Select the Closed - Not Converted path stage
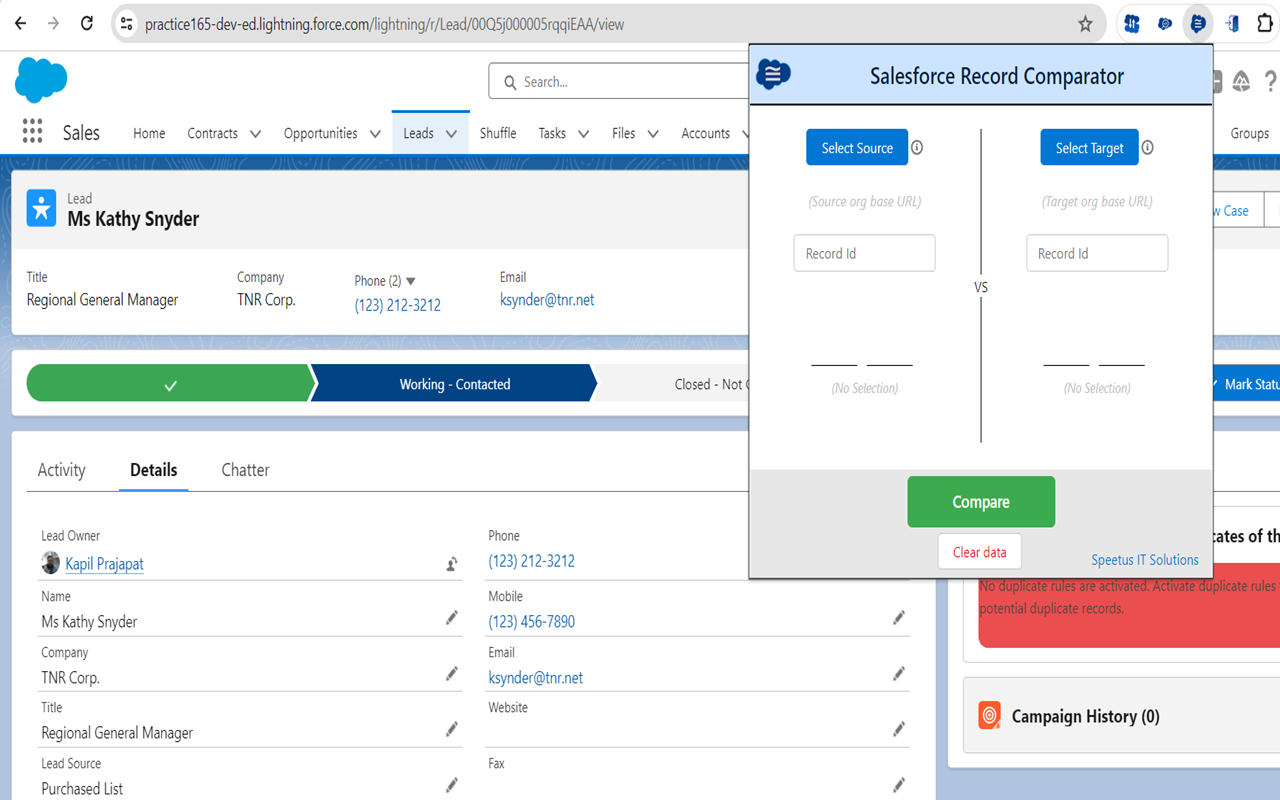This screenshot has width=1280, height=800. pyautogui.click(x=672, y=384)
